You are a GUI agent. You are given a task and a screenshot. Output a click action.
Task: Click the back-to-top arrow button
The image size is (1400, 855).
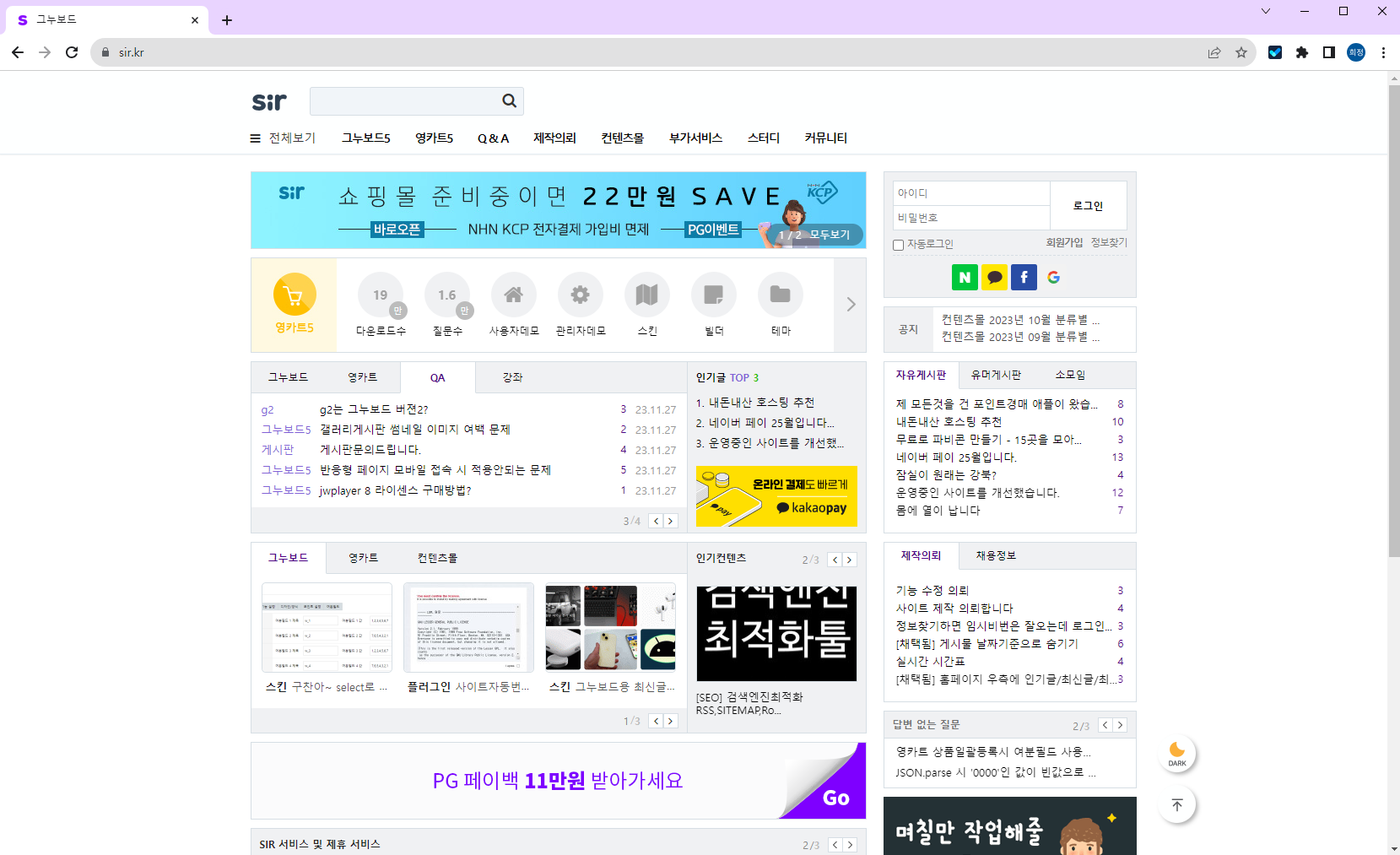pos(1177,805)
